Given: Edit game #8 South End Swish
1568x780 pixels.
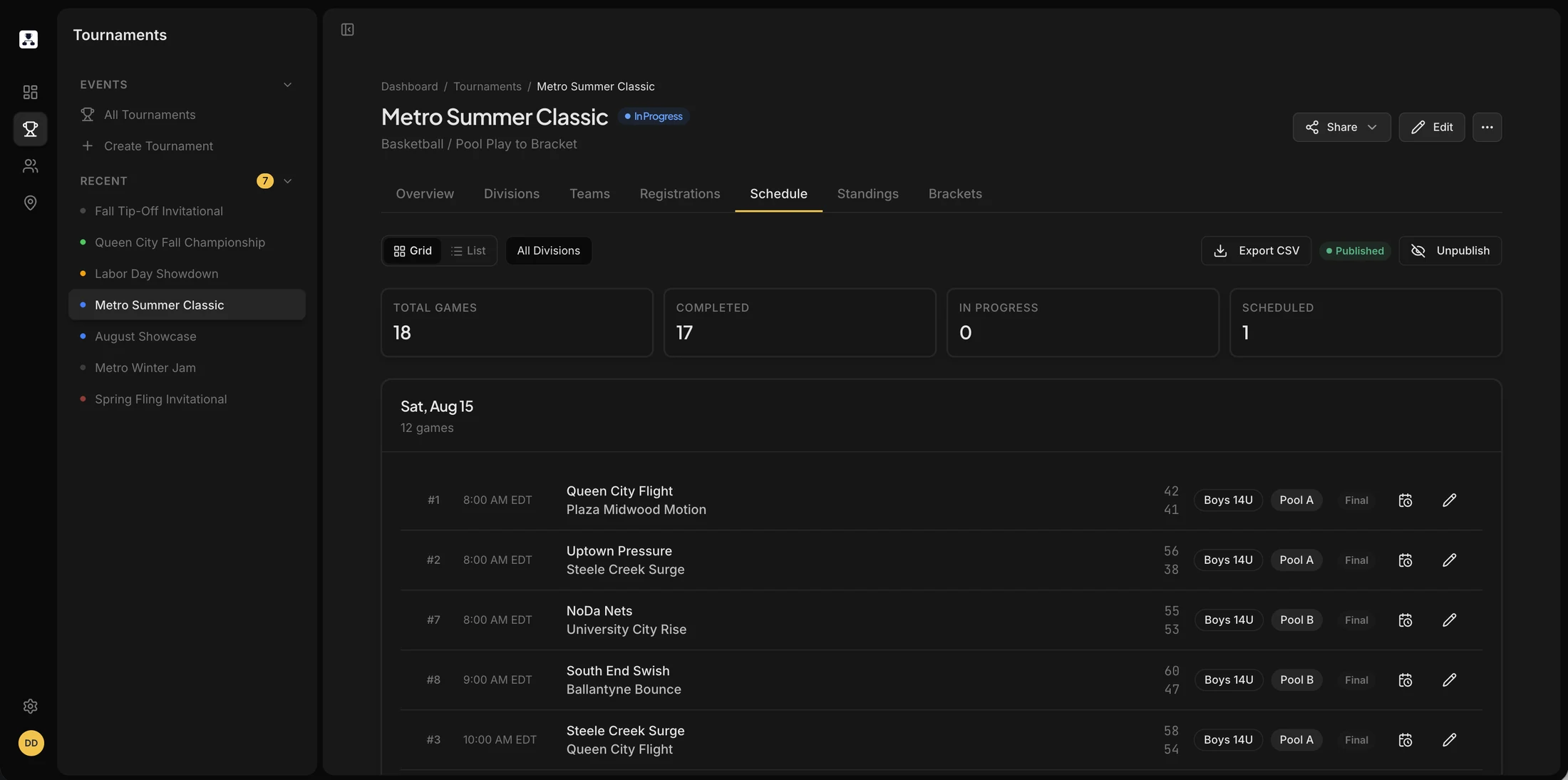Looking at the screenshot, I should [x=1449, y=680].
